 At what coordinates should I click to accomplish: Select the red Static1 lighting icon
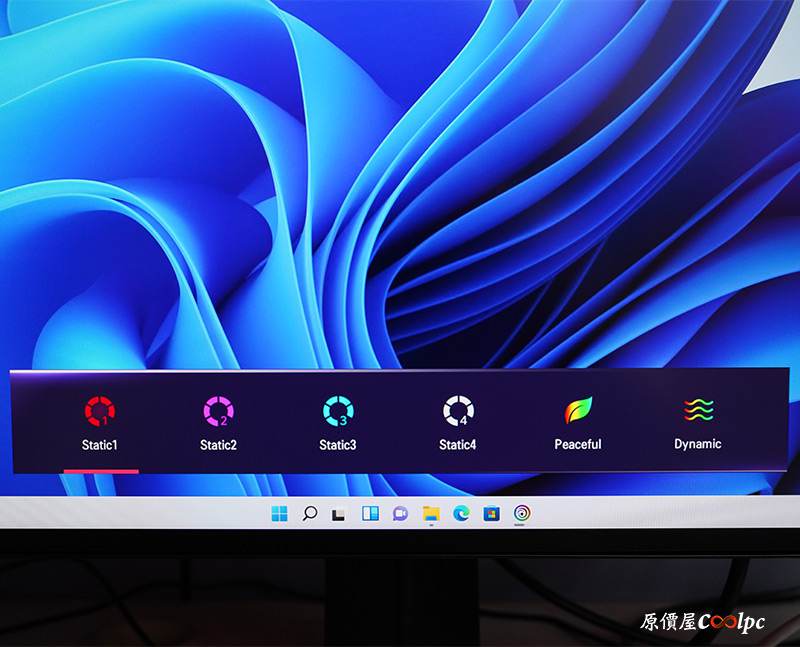[100, 411]
